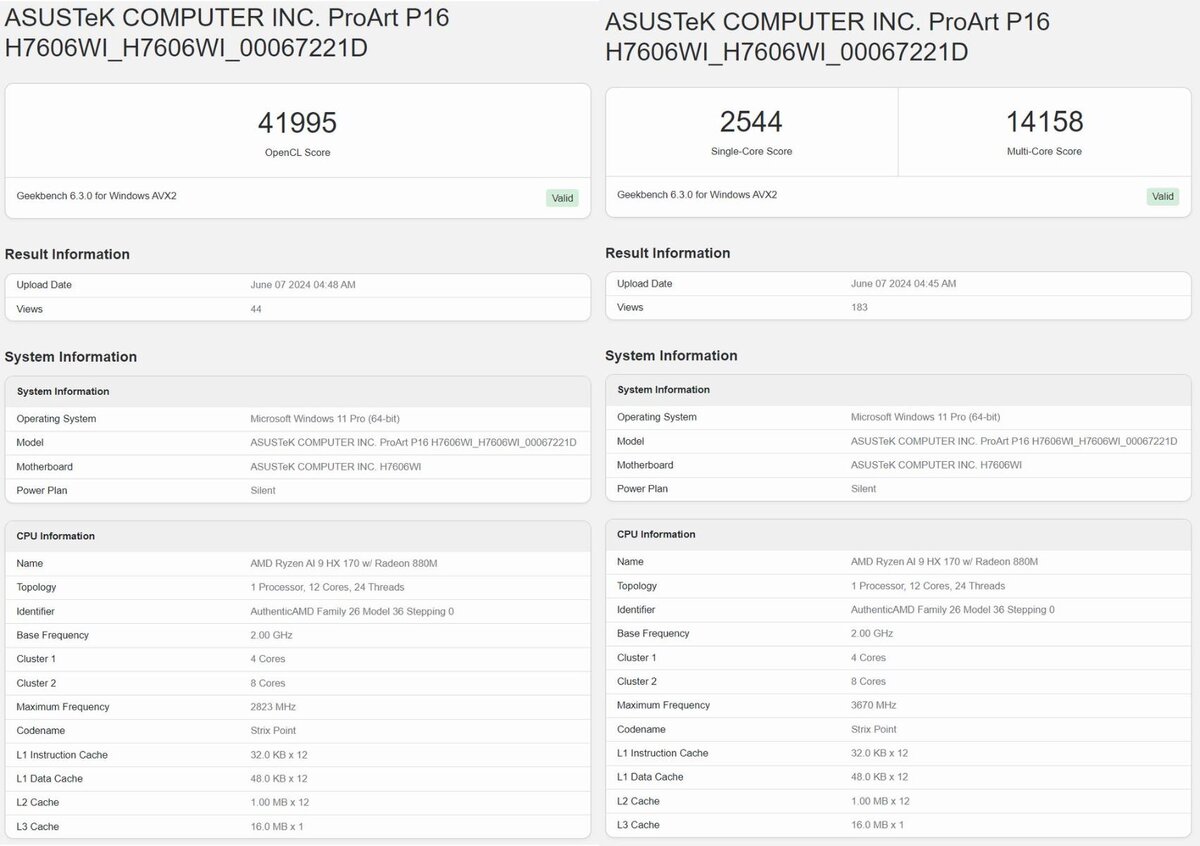Select the 41995 OpenCL score value
The width and height of the screenshot is (1200, 846).
(298, 123)
